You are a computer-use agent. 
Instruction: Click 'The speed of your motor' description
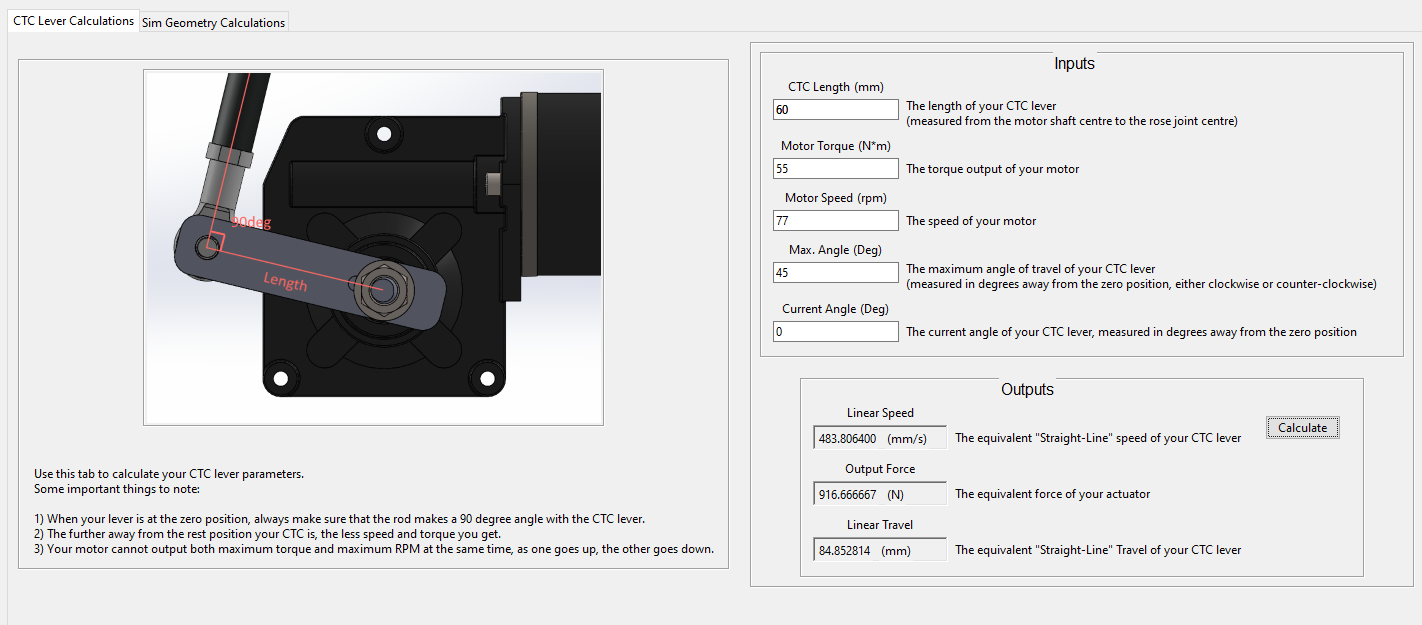tap(971, 221)
